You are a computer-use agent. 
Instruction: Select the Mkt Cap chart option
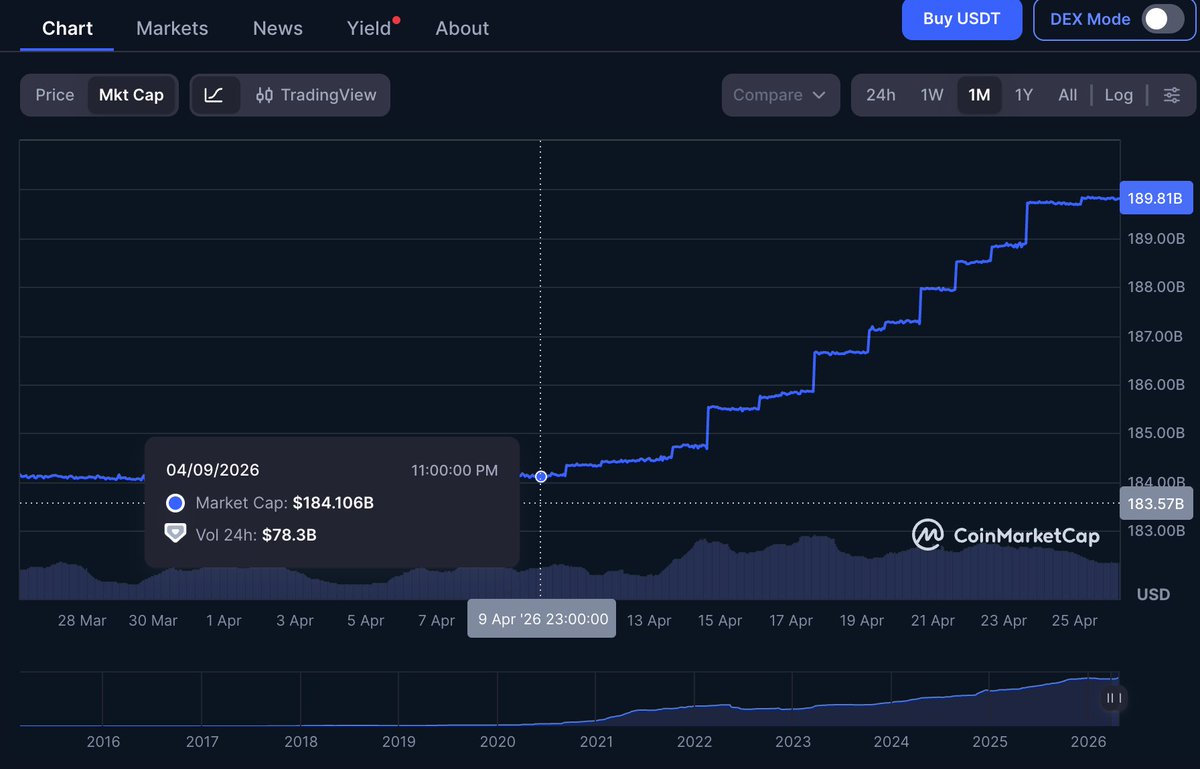coord(131,95)
